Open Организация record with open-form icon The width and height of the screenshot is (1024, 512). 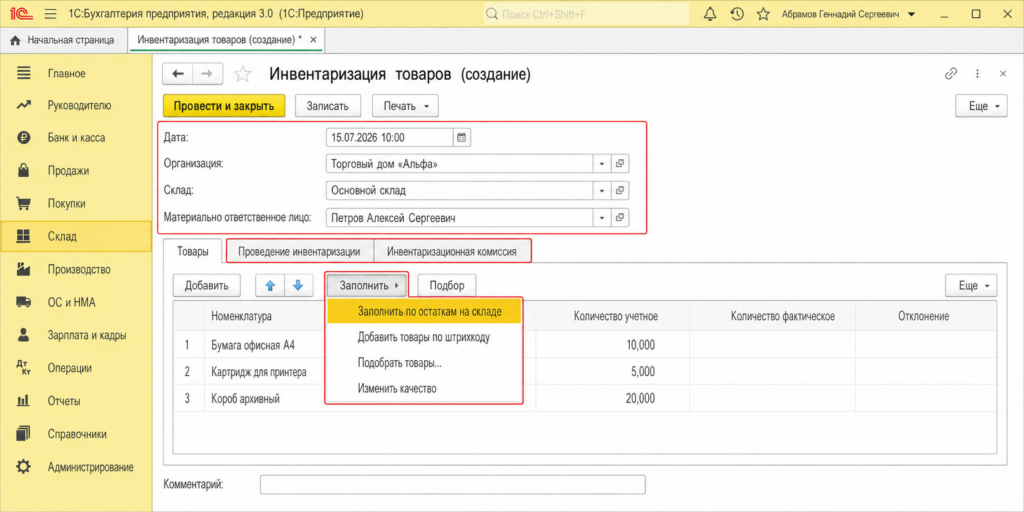point(620,164)
